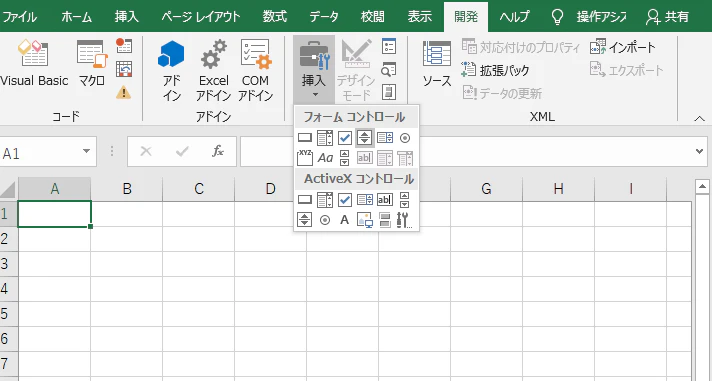Image resolution: width=712 pixels, height=381 pixels.
Task: Open macro security warning icon
Action: (124, 92)
